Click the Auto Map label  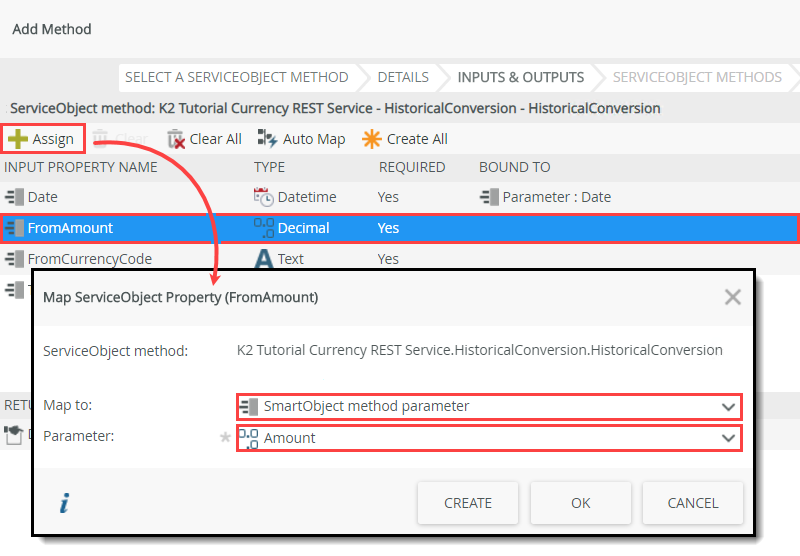pyautogui.click(x=314, y=139)
